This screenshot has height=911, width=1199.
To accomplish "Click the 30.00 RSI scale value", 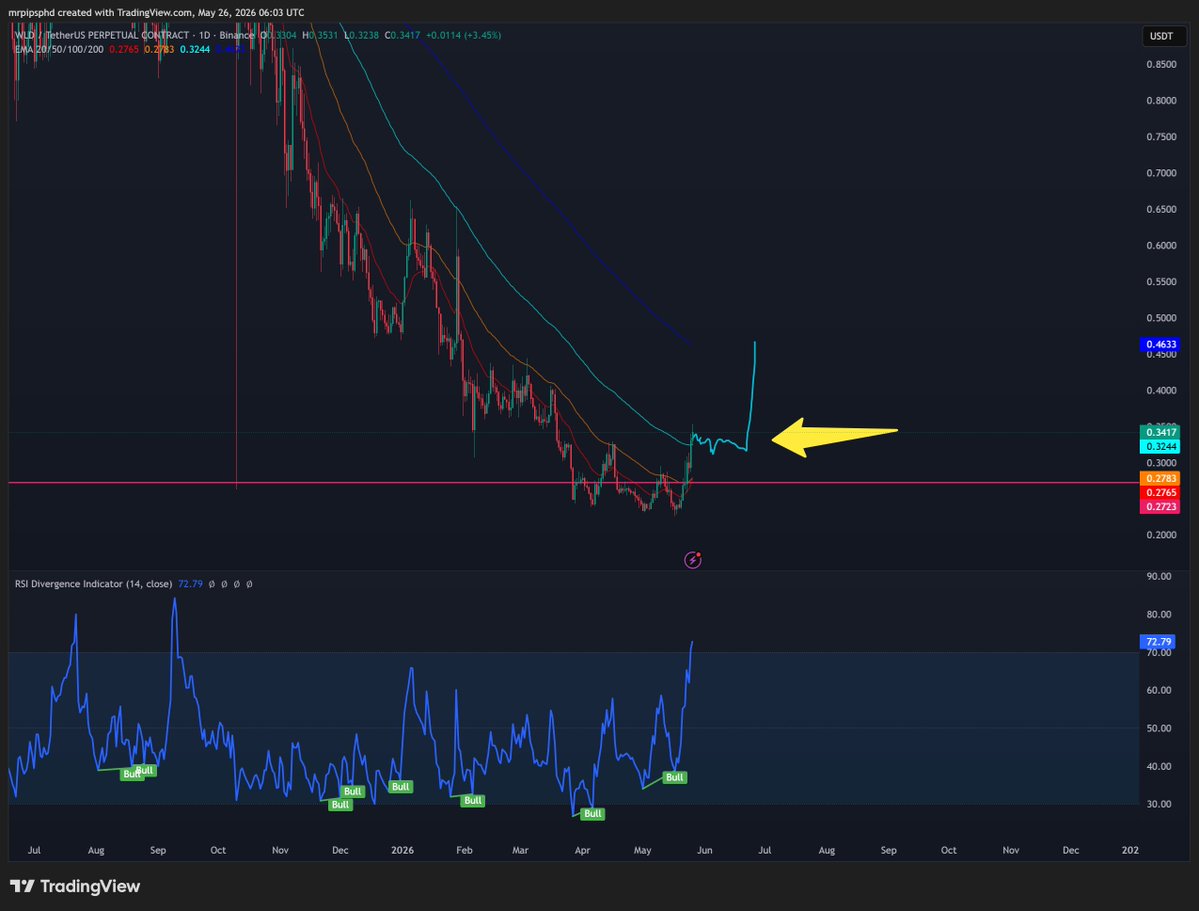I will [x=1159, y=804].
